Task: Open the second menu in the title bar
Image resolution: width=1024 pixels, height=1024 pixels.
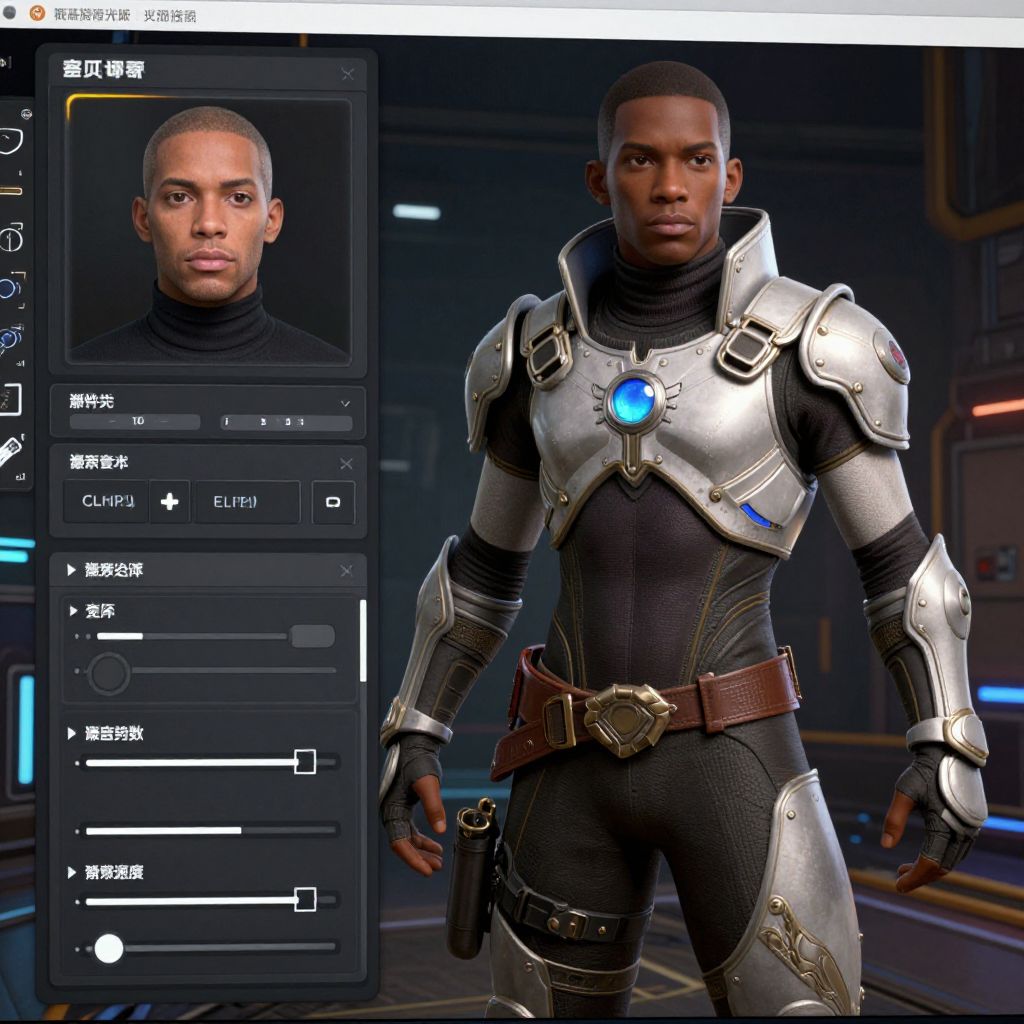Action: pos(169,15)
